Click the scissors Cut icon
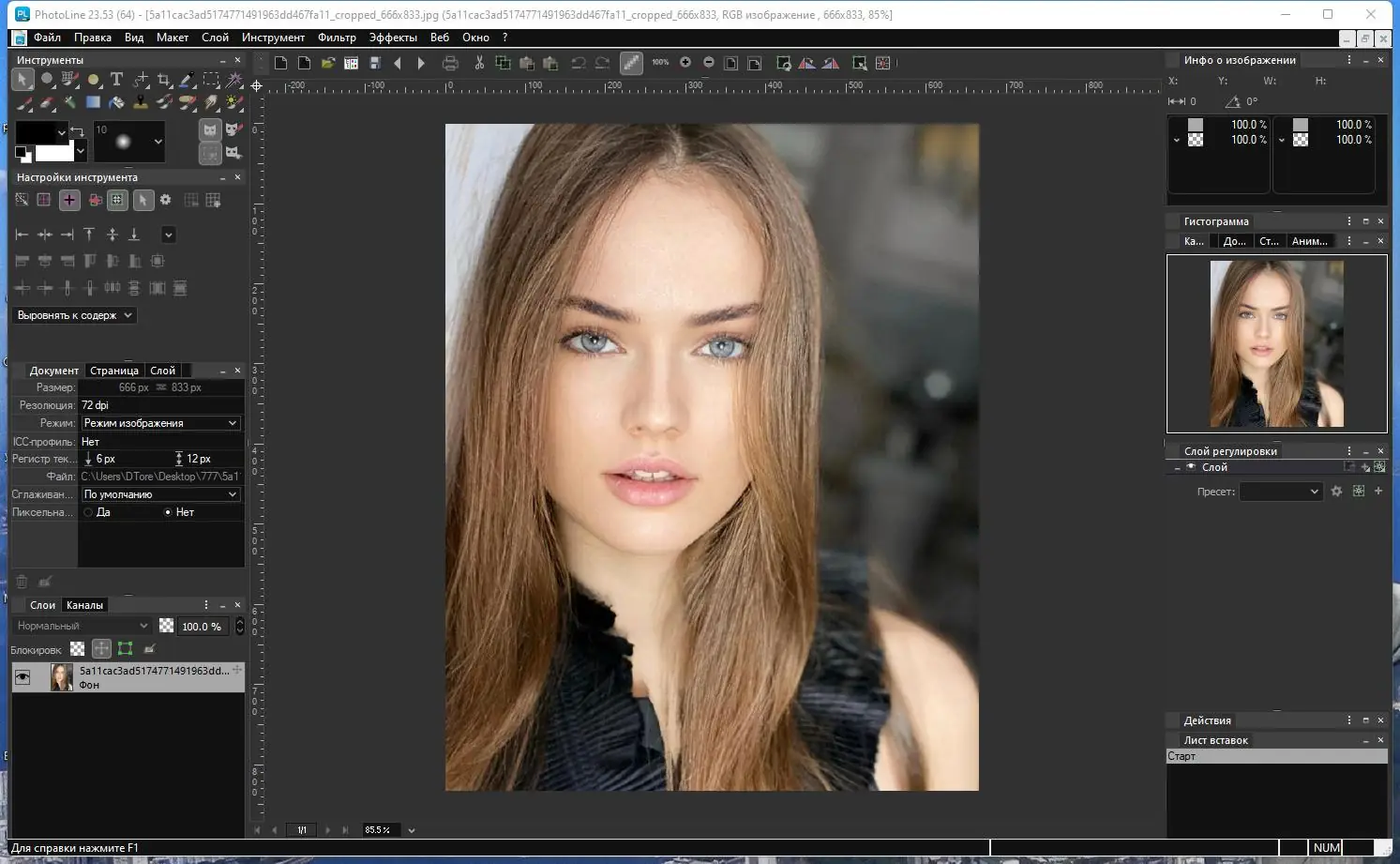The width and height of the screenshot is (1400, 864). click(479, 63)
